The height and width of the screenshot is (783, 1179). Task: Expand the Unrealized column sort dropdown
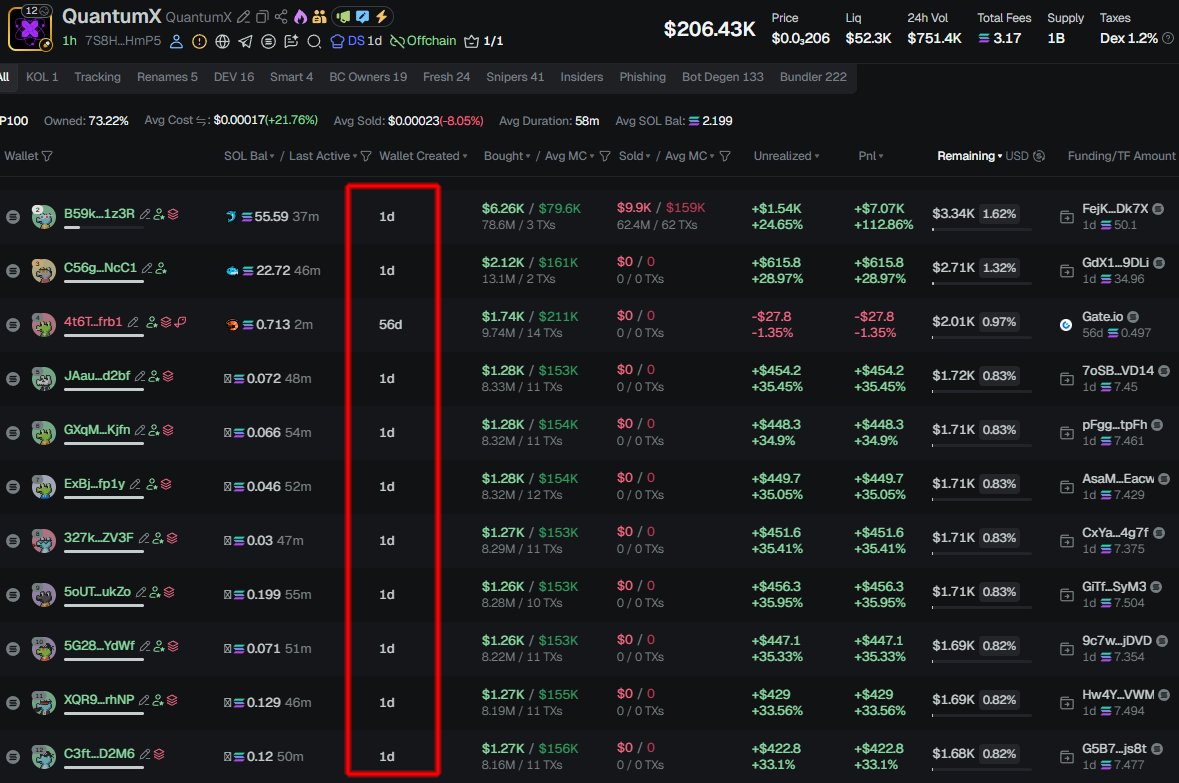[788, 156]
